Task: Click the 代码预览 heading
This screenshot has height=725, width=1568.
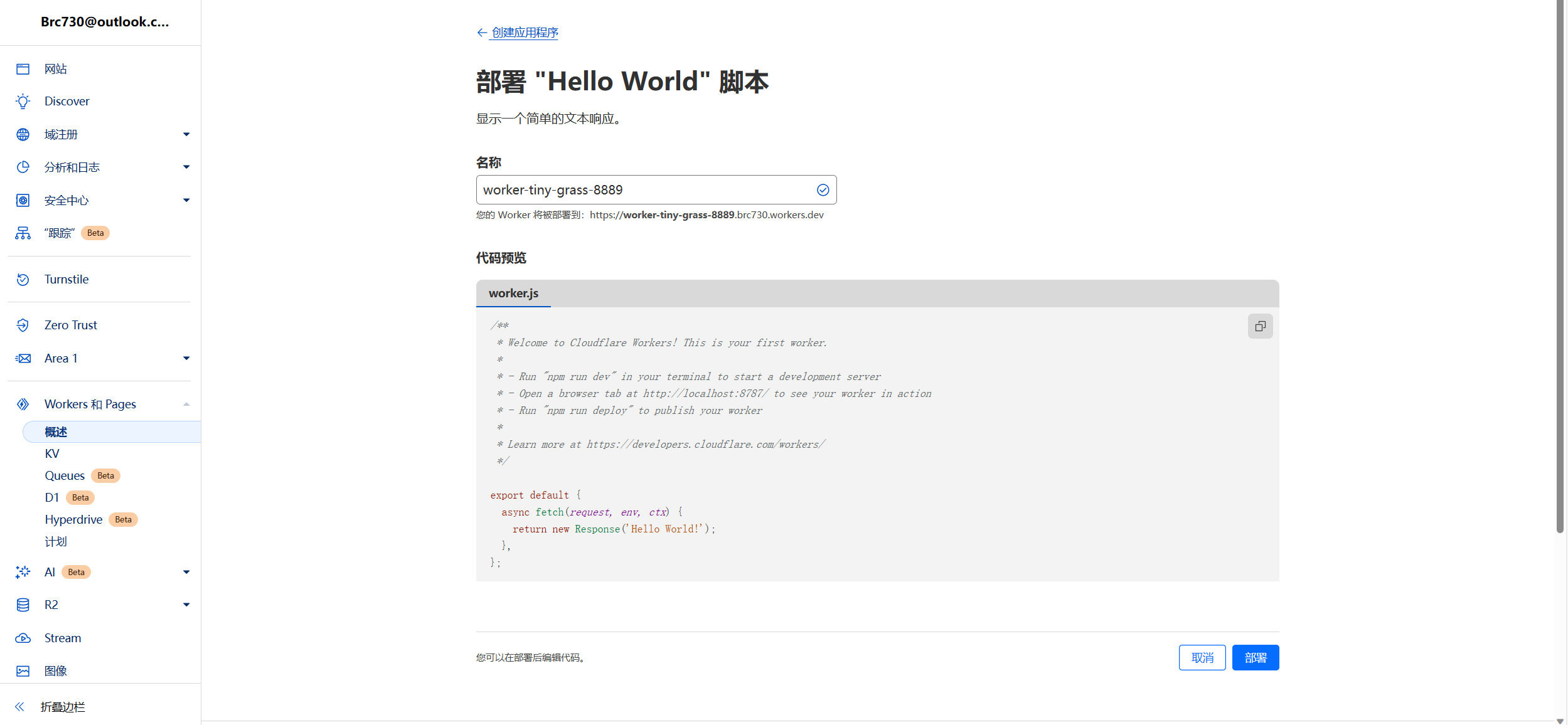Action: pyautogui.click(x=501, y=258)
